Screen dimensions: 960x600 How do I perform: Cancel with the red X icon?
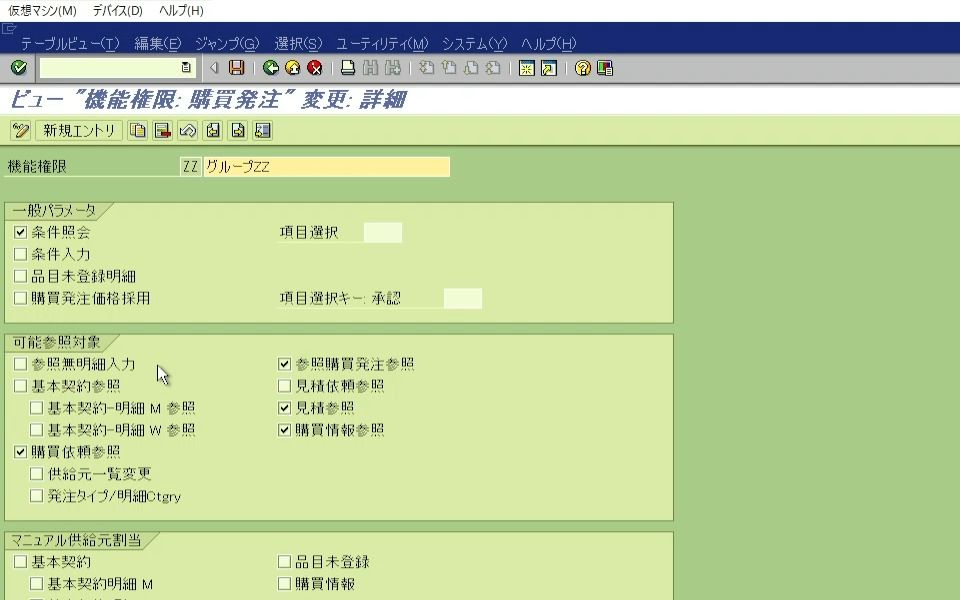(x=315, y=67)
